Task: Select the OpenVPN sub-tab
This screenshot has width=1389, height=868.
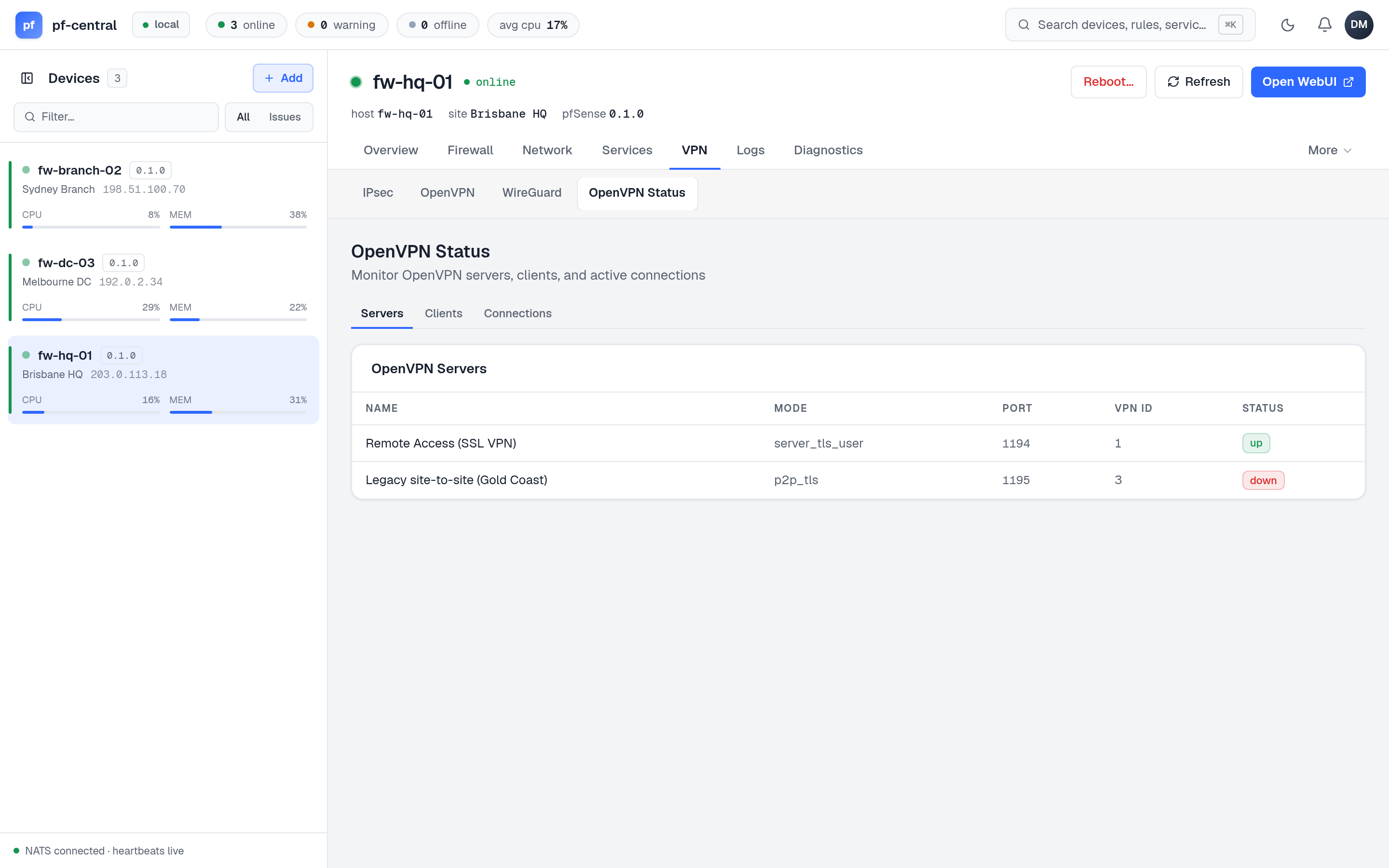Action: (447, 193)
